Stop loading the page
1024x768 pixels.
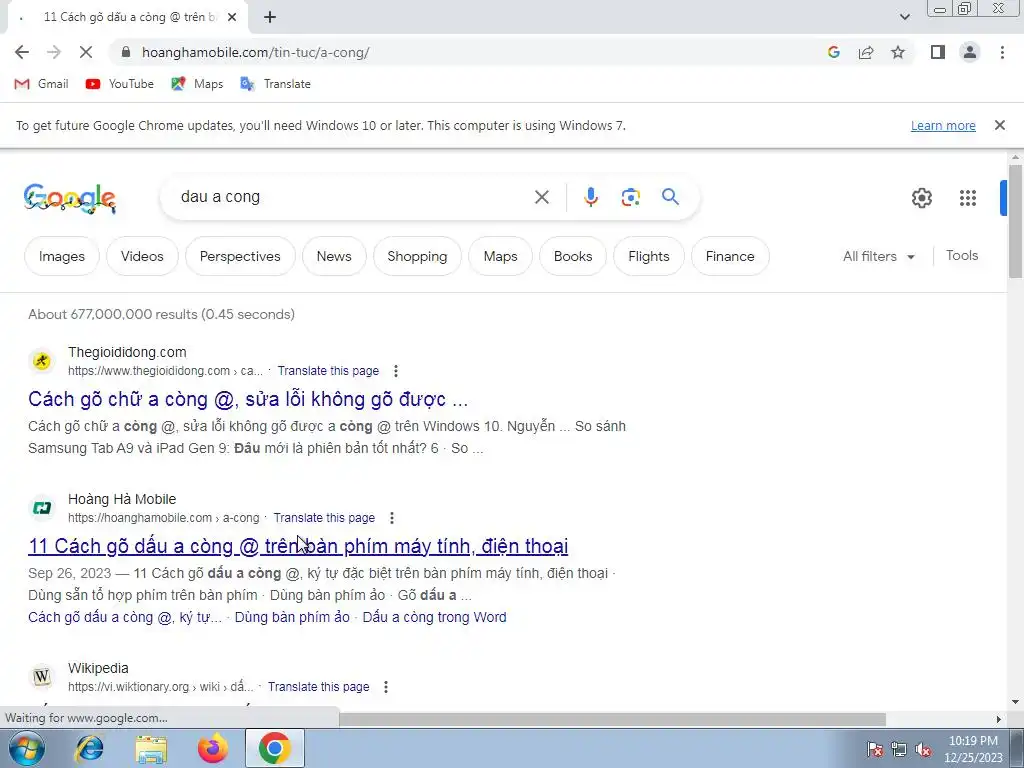(86, 52)
